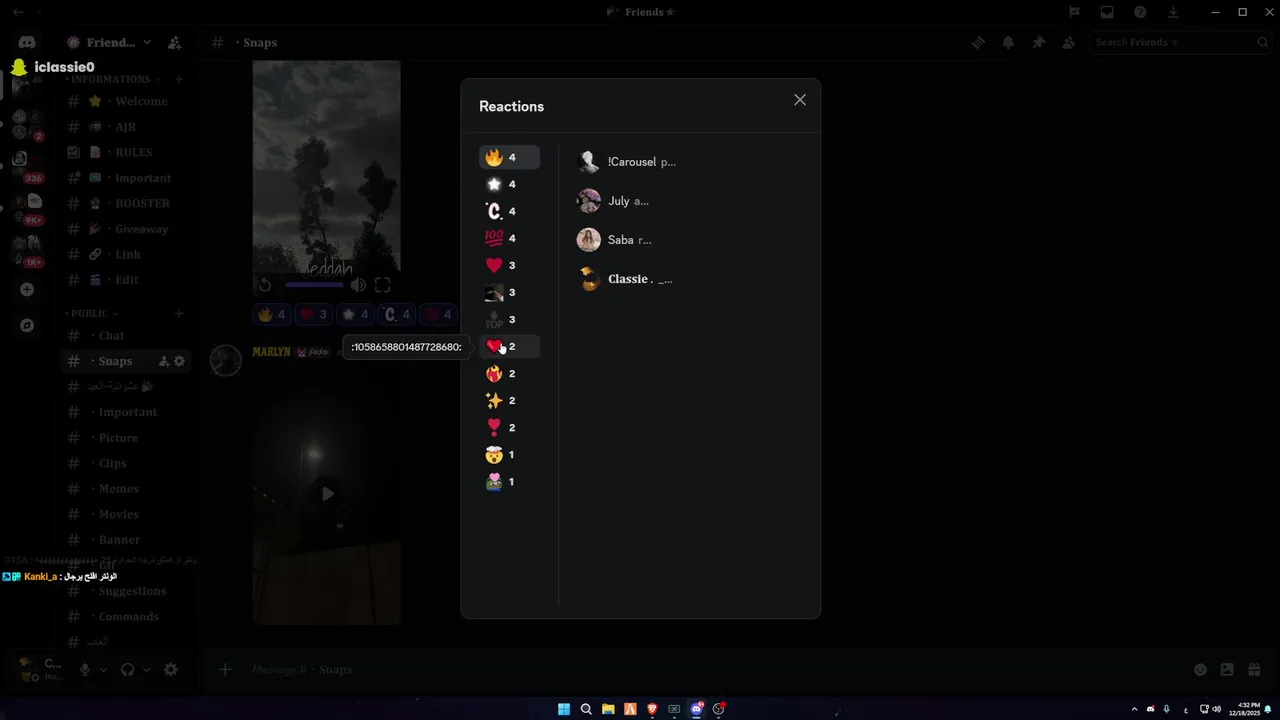
Task: Open Discover servers compass icon
Action: [27, 326]
